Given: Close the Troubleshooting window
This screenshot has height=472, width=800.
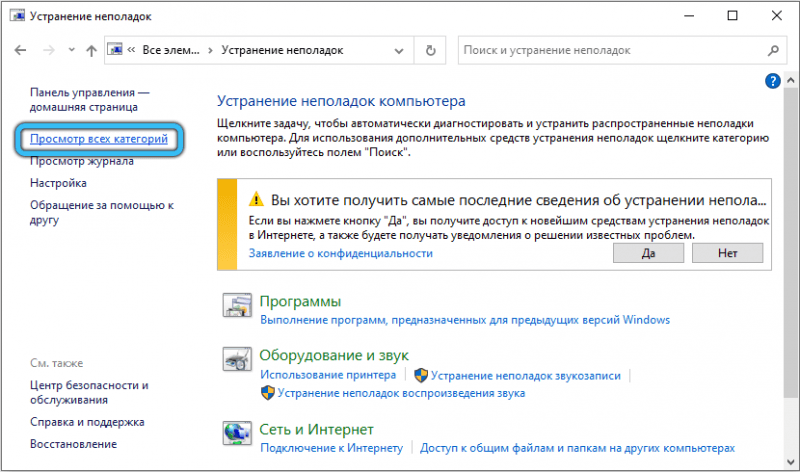Looking at the screenshot, I should (777, 16).
